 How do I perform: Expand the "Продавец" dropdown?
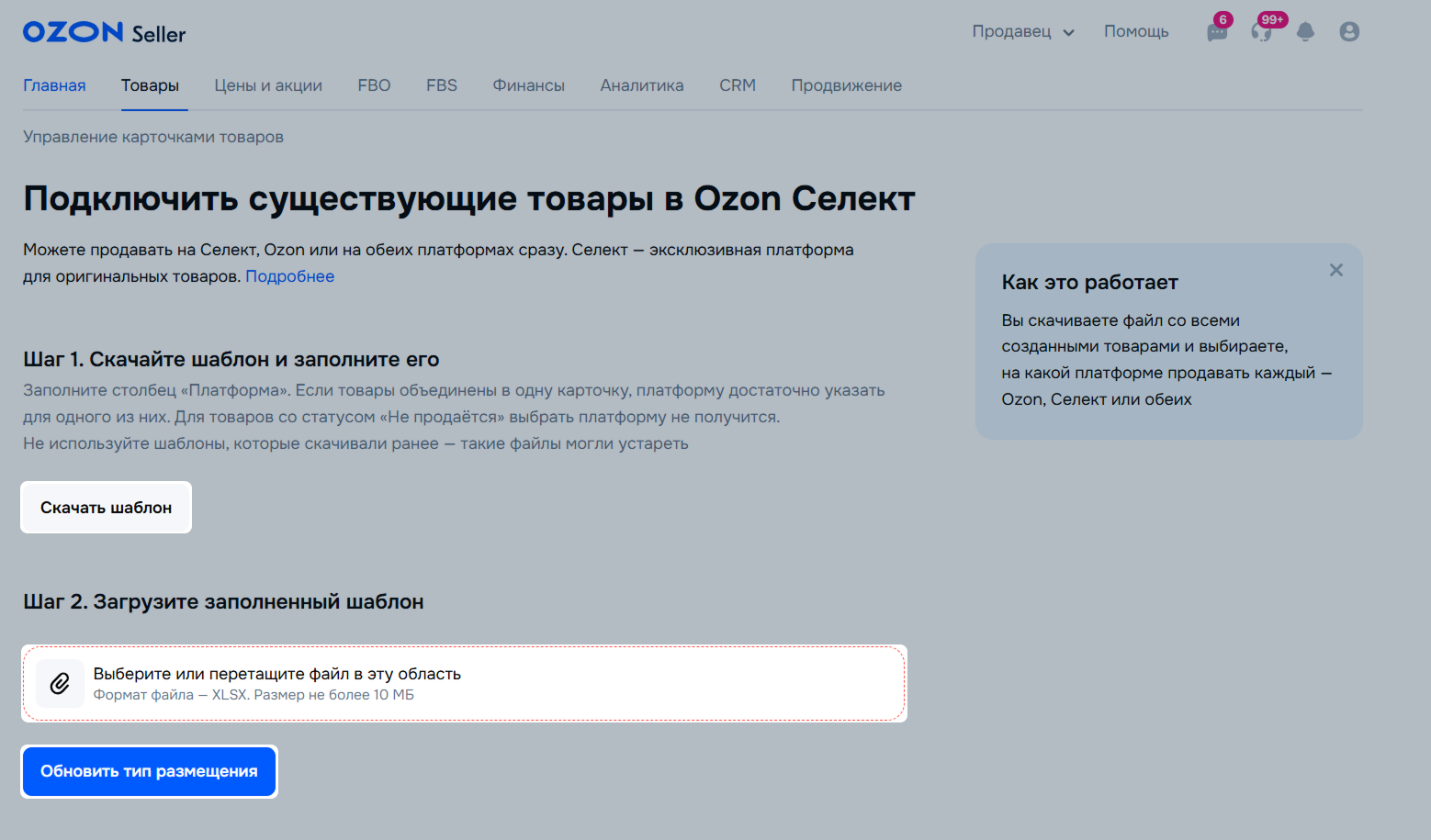(x=1023, y=32)
